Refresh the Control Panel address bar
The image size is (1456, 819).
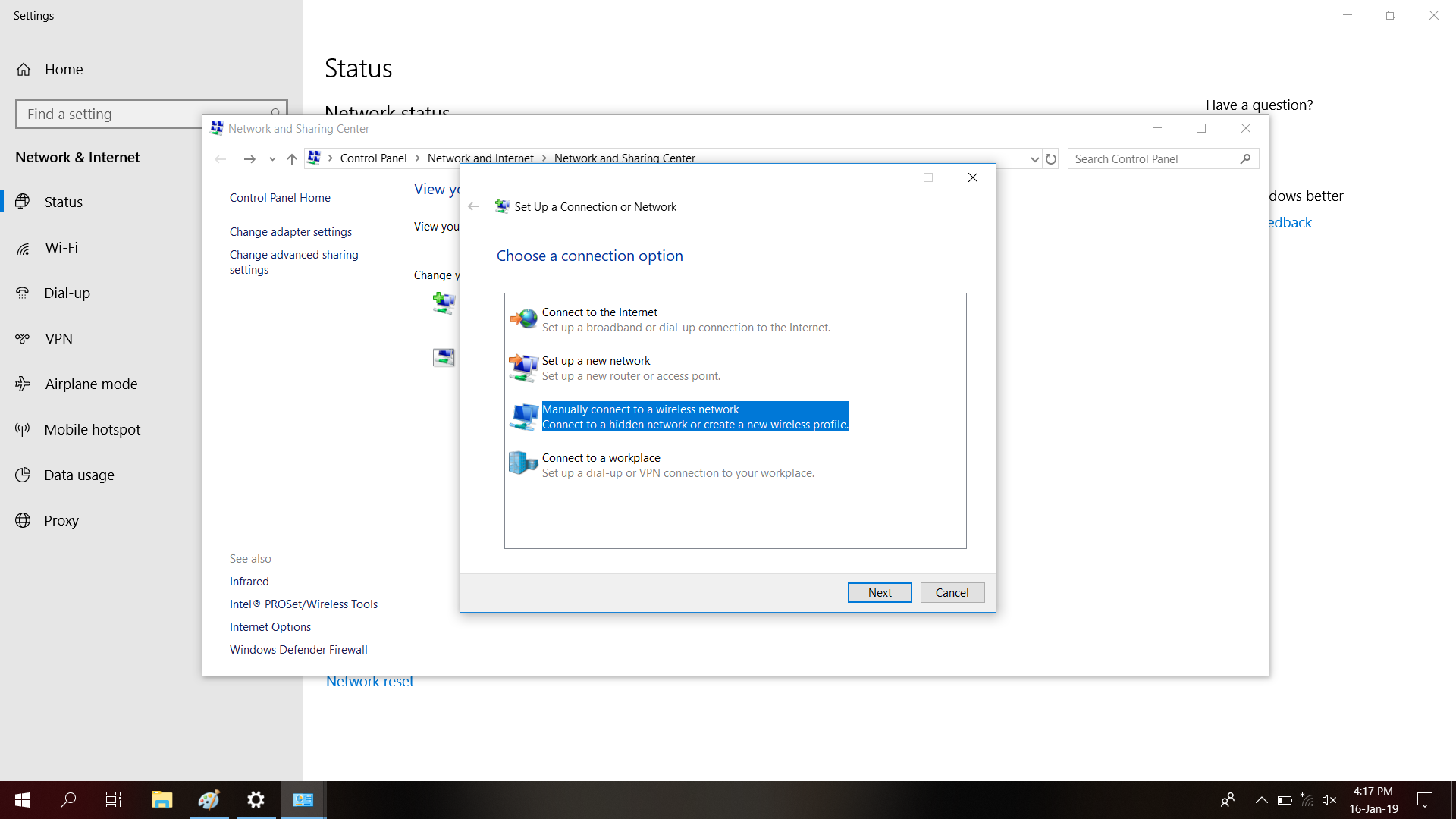point(1051,159)
